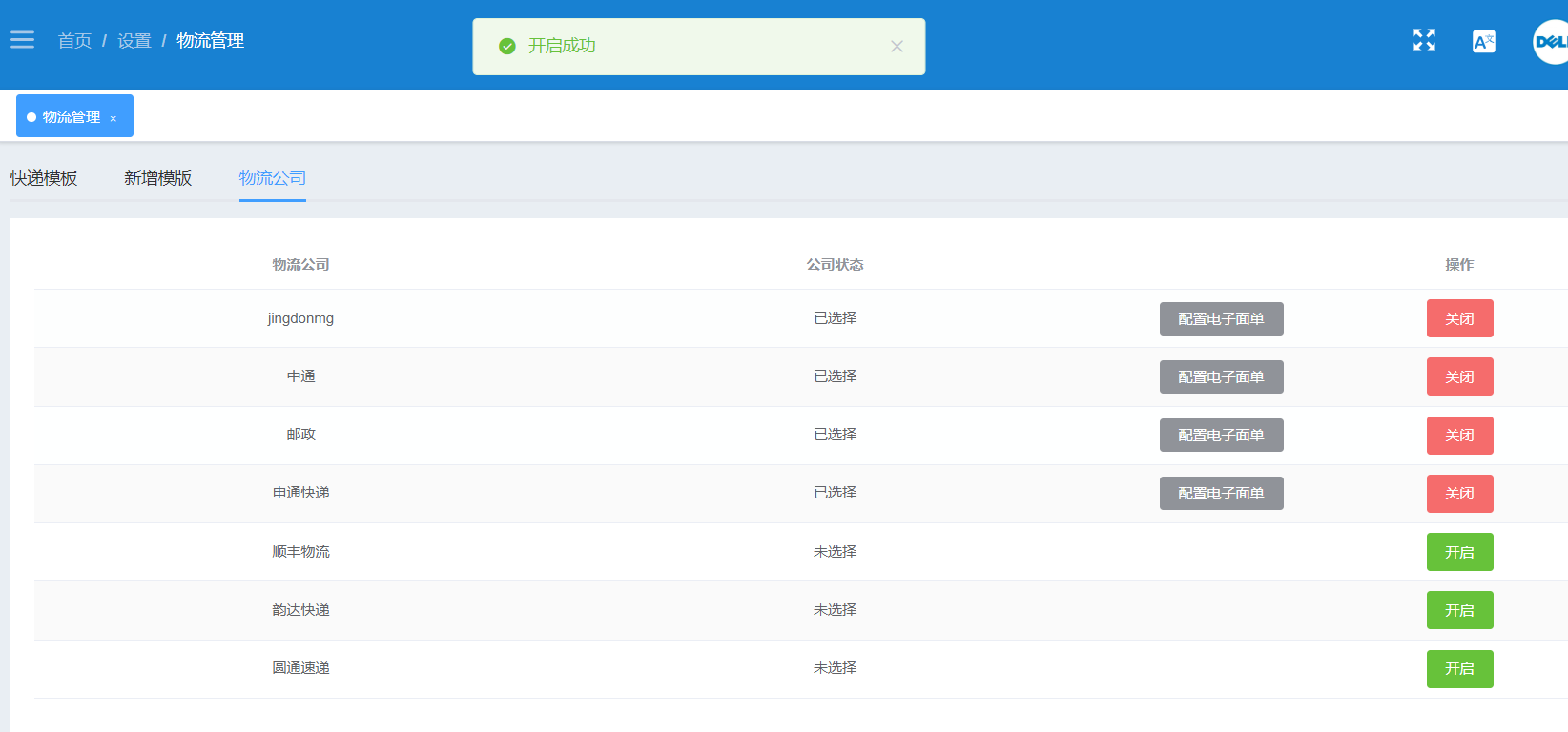Click 未选择 status in 顺丰物流 row
Viewport: 1568px width, 732px height.
tap(836, 552)
